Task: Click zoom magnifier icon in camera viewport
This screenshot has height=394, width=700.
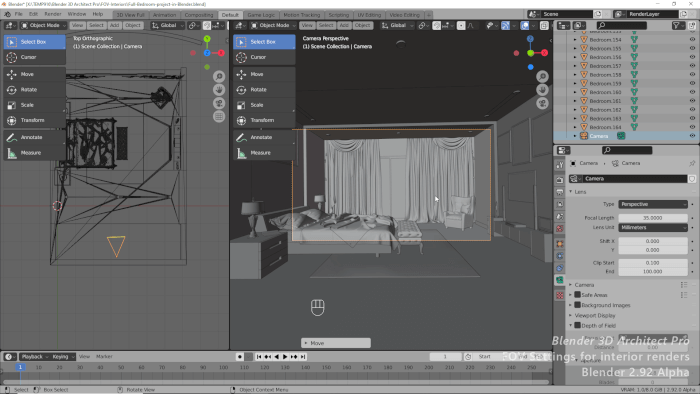Action: pyautogui.click(x=542, y=77)
